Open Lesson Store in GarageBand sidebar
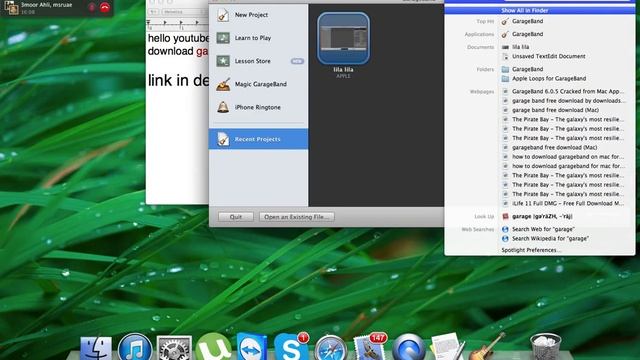 (258, 61)
